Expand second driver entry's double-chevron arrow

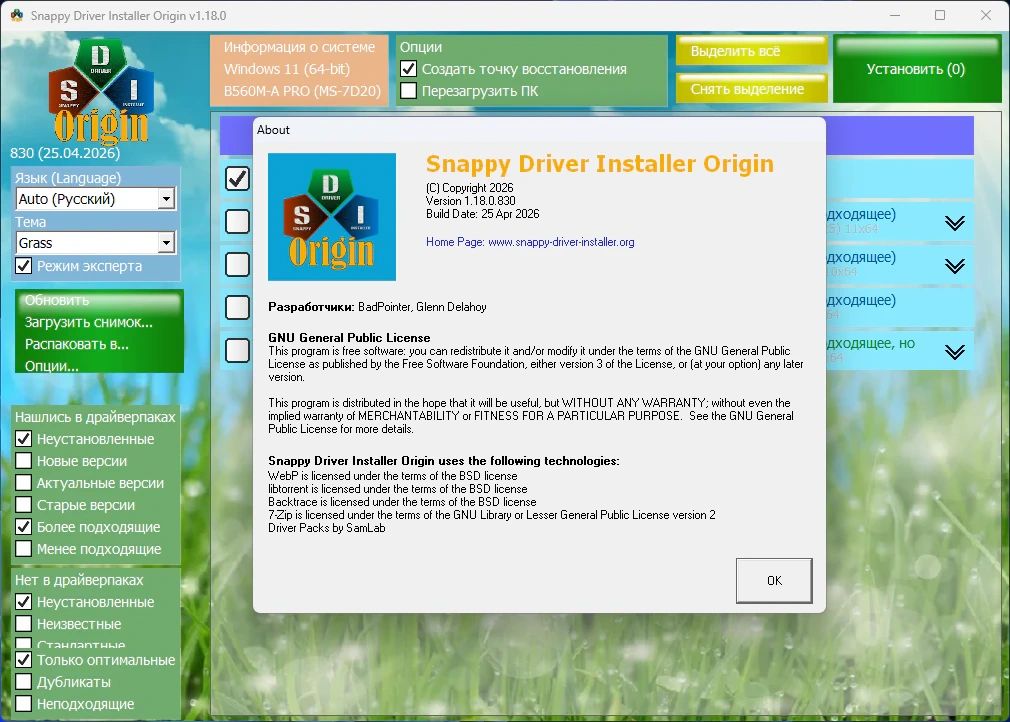click(x=955, y=266)
